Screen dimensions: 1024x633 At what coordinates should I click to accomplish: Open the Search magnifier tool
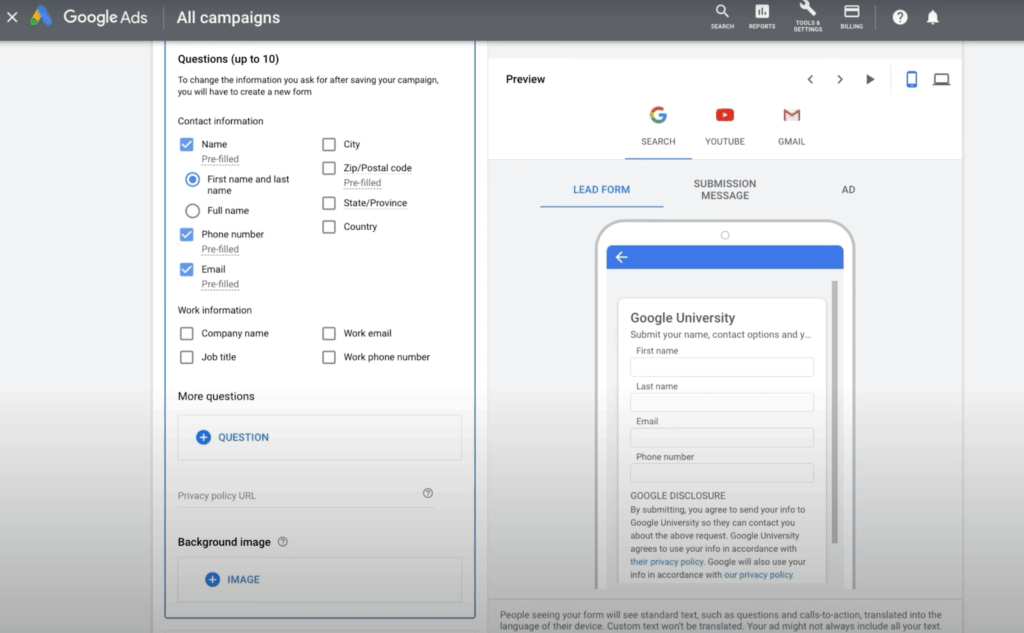(722, 17)
